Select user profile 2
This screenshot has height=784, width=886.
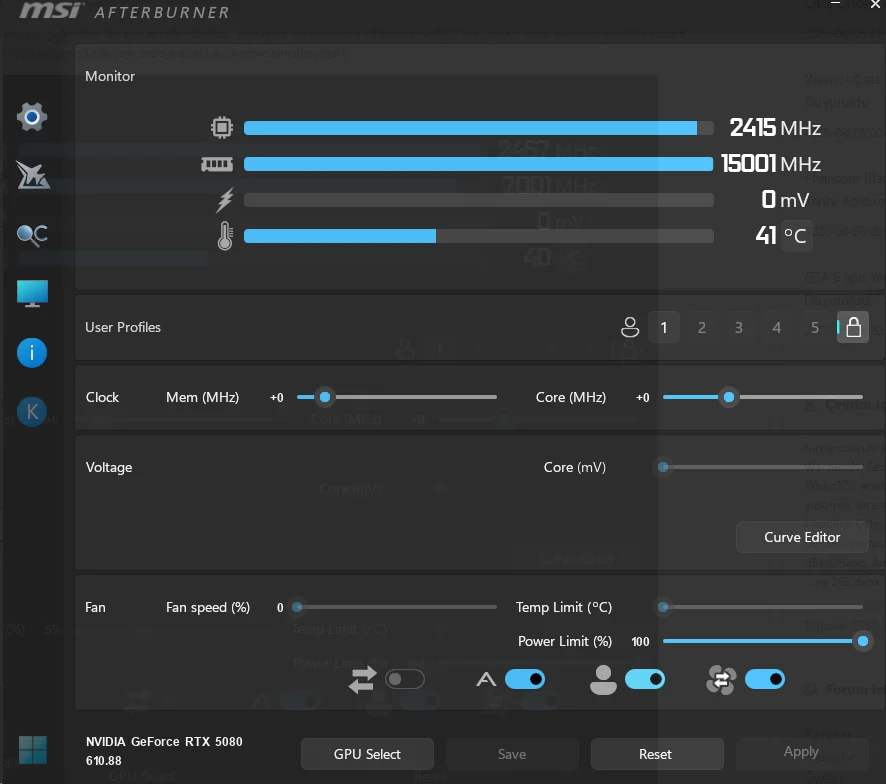coord(701,327)
